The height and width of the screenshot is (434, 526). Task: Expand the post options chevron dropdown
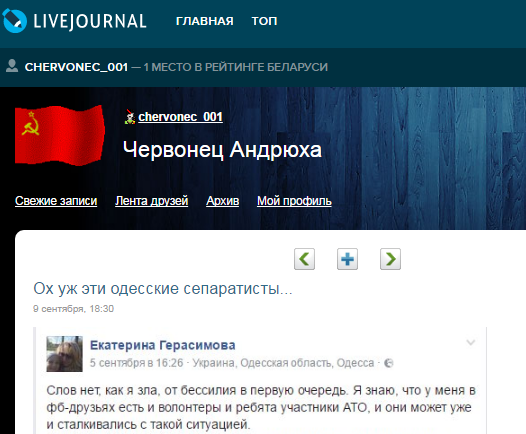(471, 342)
